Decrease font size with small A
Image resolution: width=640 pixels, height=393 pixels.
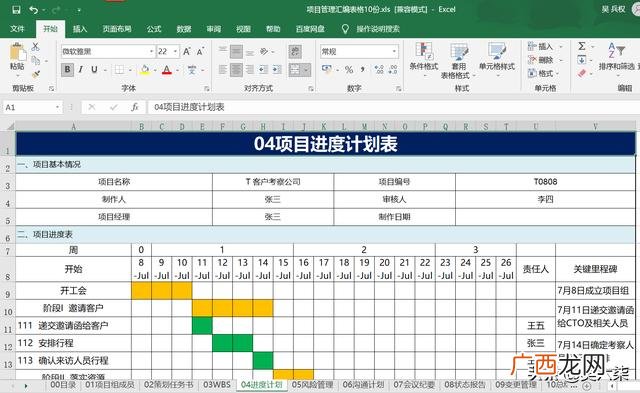coord(200,51)
